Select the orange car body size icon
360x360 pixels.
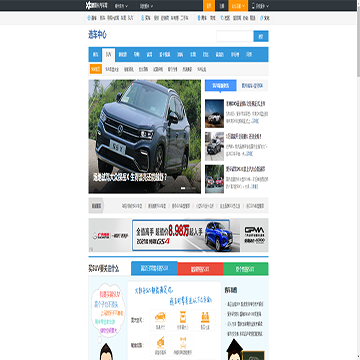(160, 317)
